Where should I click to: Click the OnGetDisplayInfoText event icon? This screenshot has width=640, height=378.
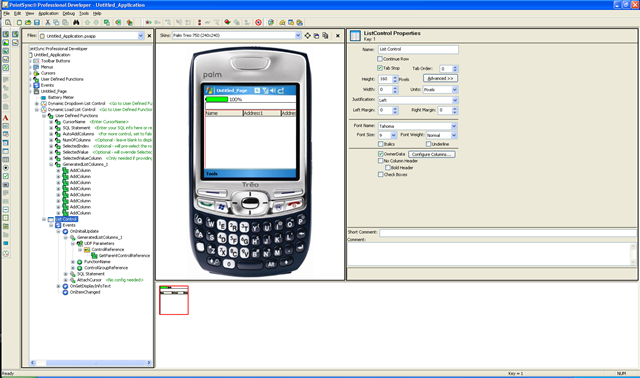coord(65,286)
